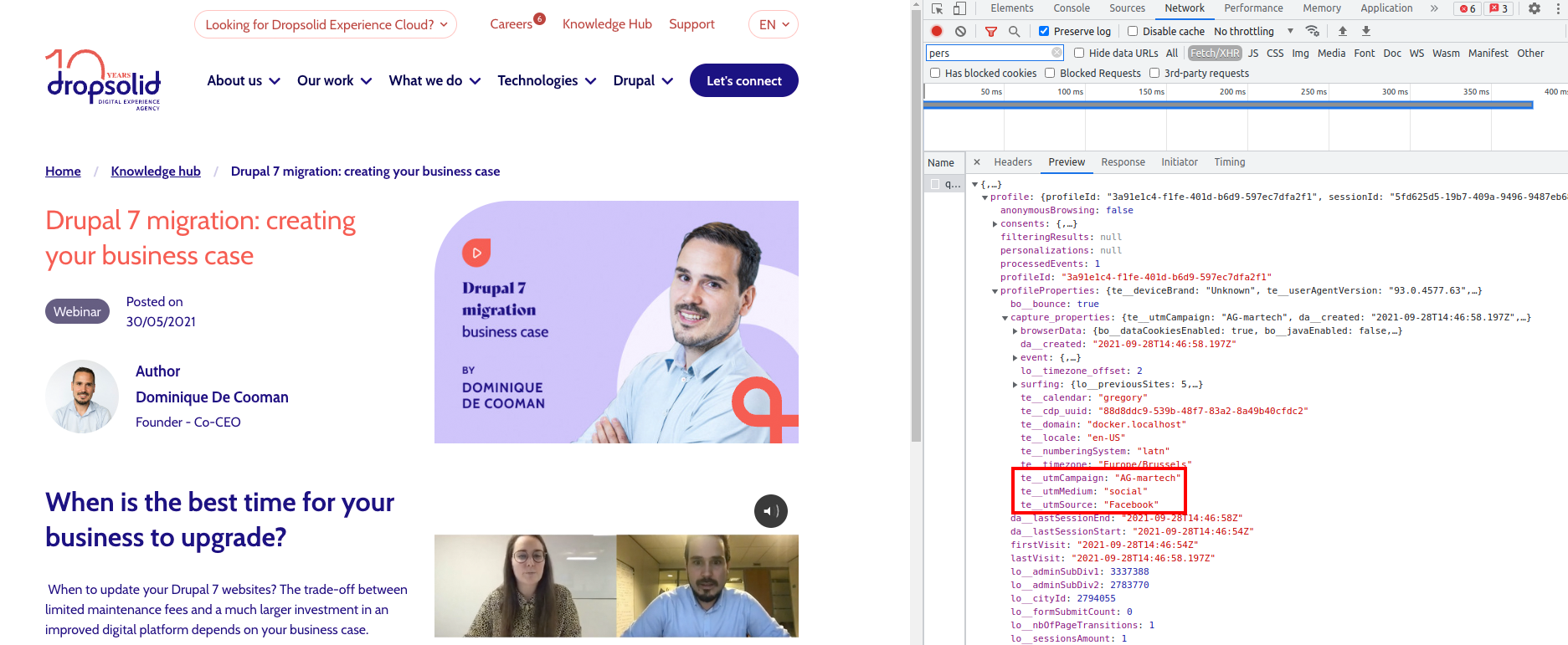Click the sound icon above the video
Screen dimensions: 1568x645
pos(771,511)
